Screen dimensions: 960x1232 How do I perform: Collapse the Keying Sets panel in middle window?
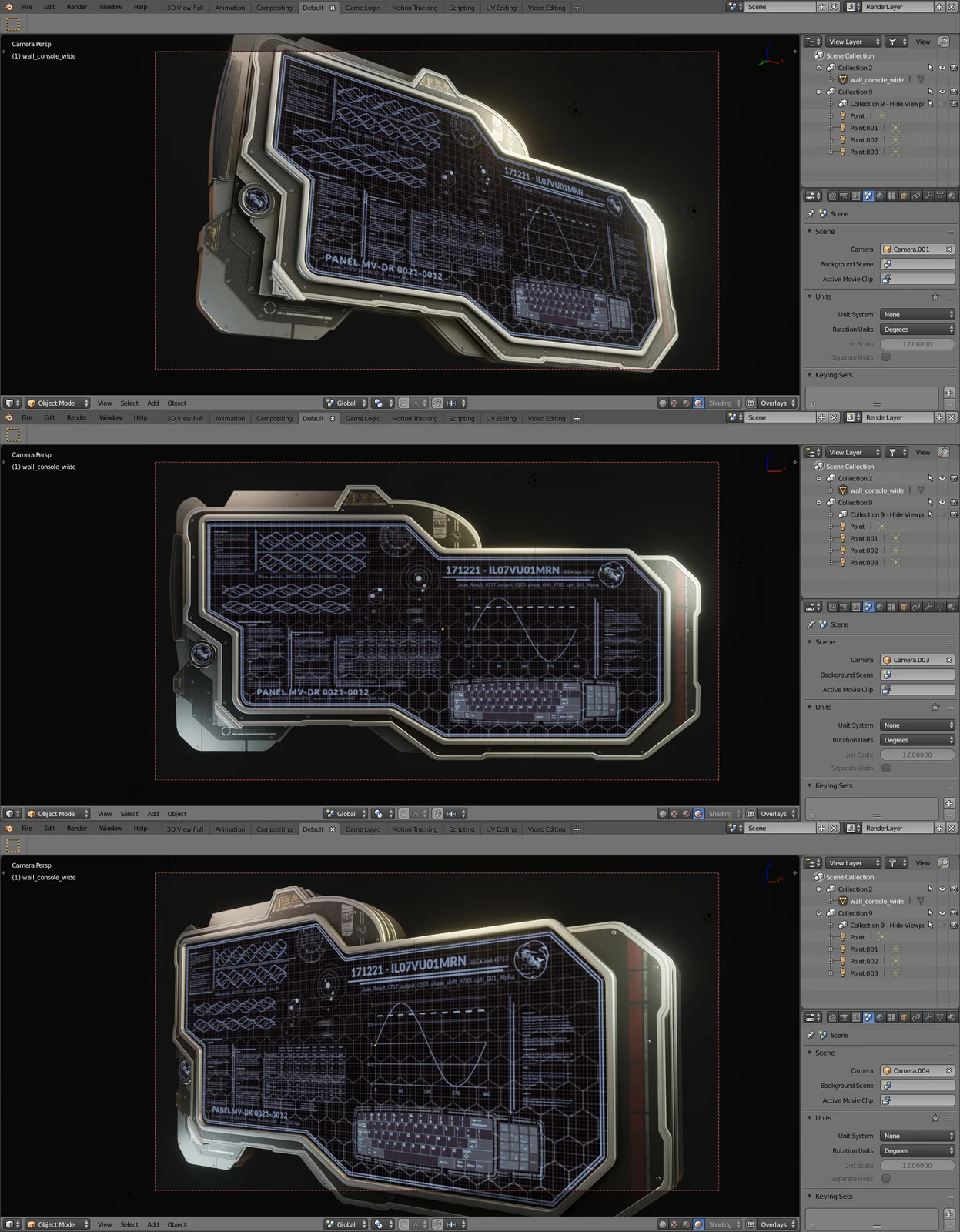point(810,785)
